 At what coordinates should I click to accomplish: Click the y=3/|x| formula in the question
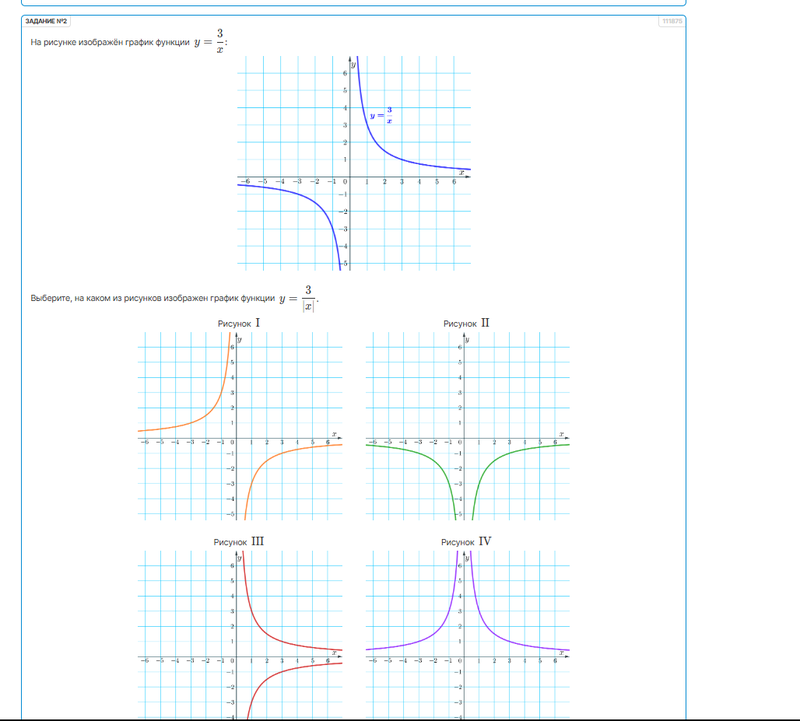[298, 298]
